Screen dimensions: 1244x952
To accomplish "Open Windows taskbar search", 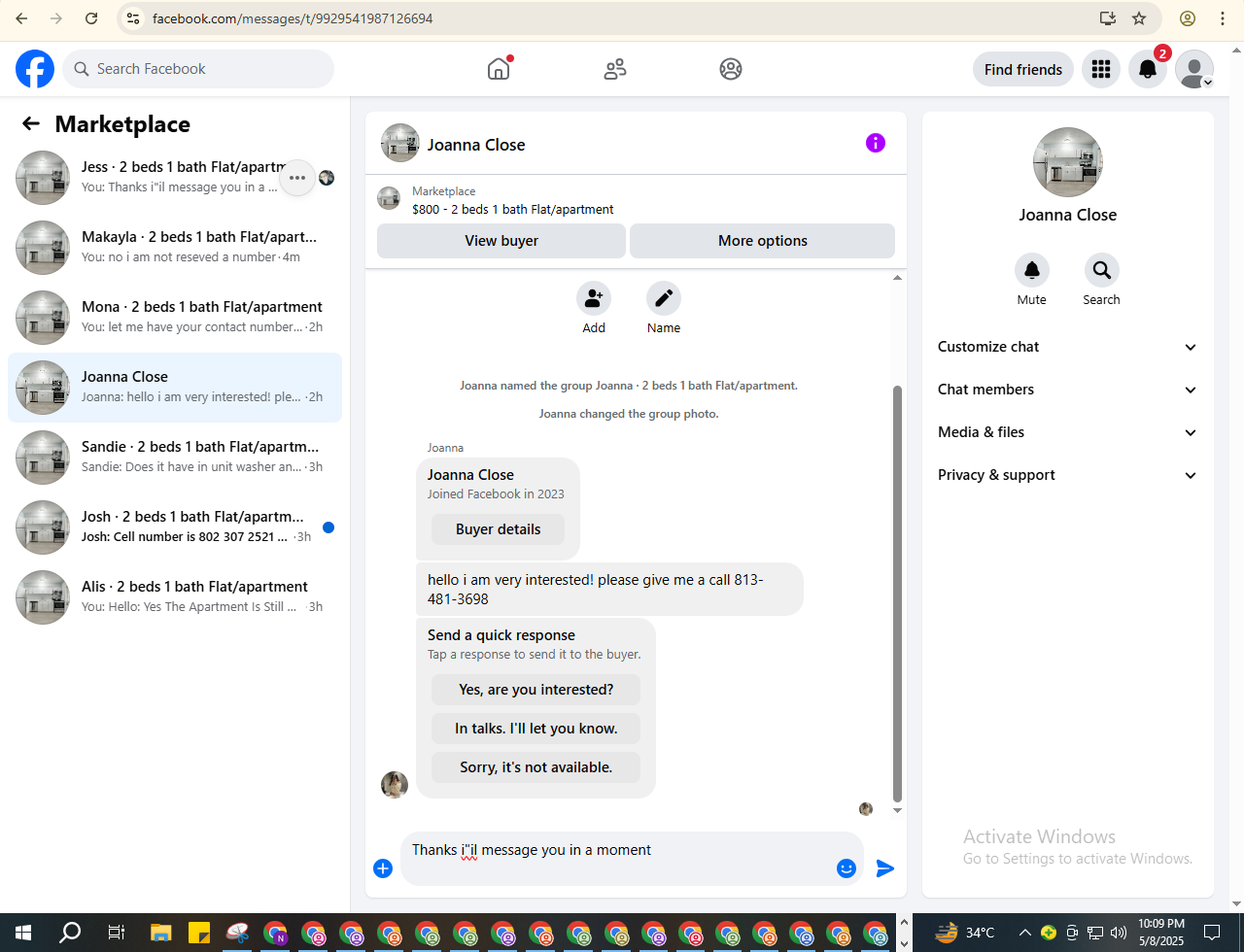I will (x=70, y=933).
